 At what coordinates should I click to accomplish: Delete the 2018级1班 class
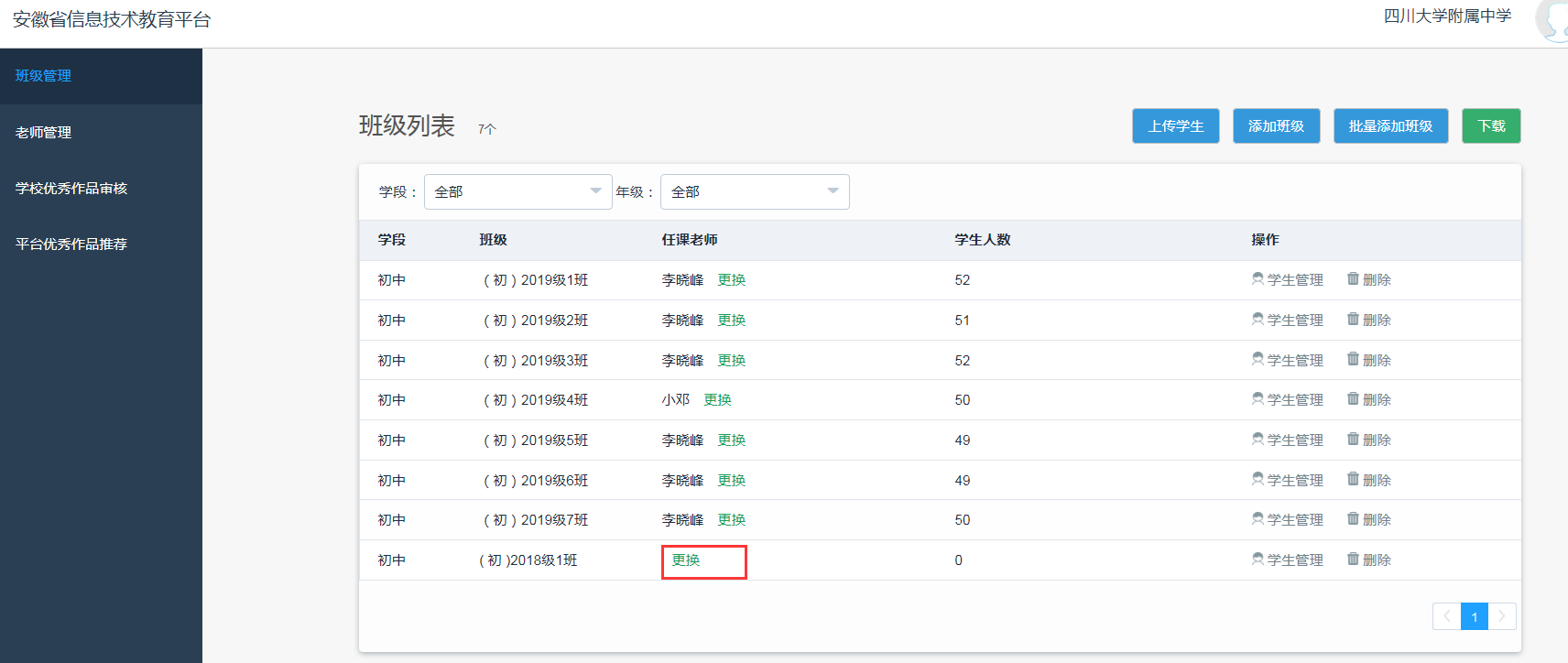coord(1368,560)
